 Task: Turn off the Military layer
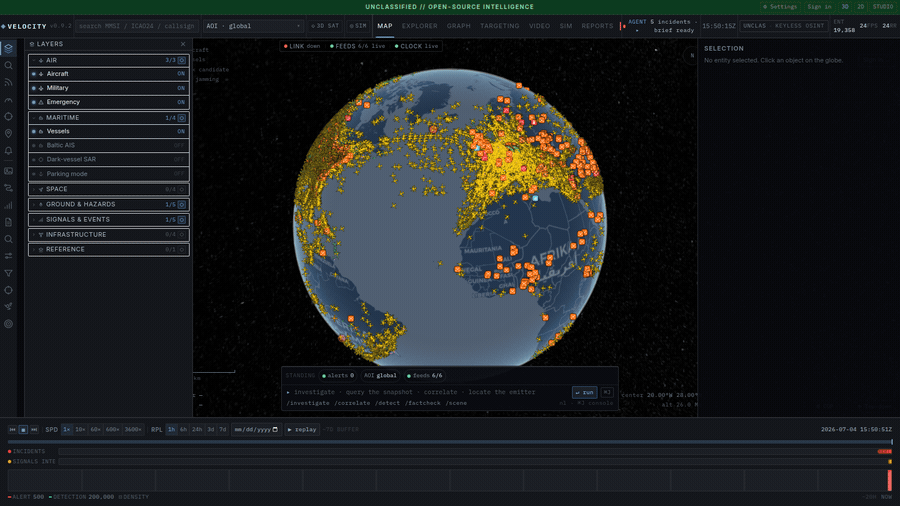coord(109,88)
